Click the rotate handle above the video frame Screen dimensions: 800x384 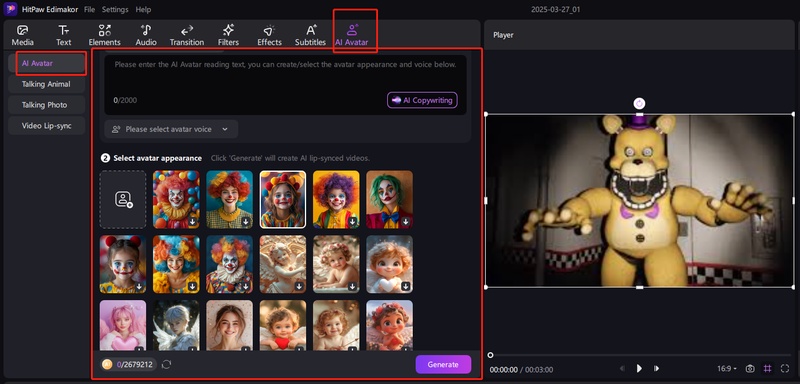coord(639,104)
